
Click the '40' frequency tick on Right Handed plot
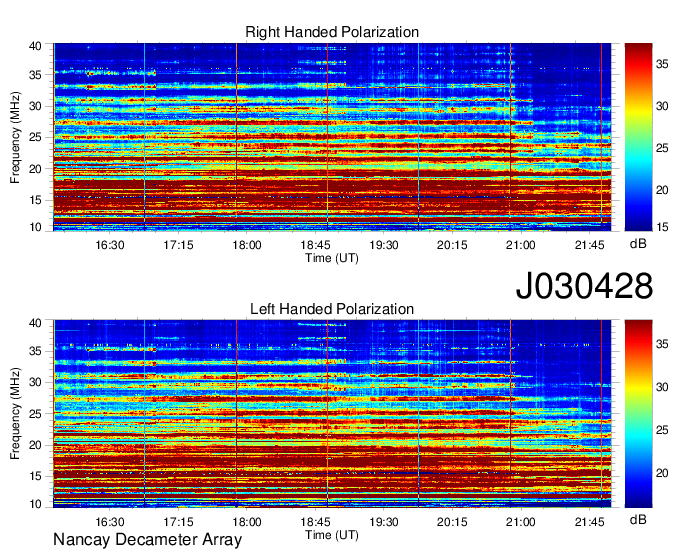pyautogui.click(x=35, y=46)
